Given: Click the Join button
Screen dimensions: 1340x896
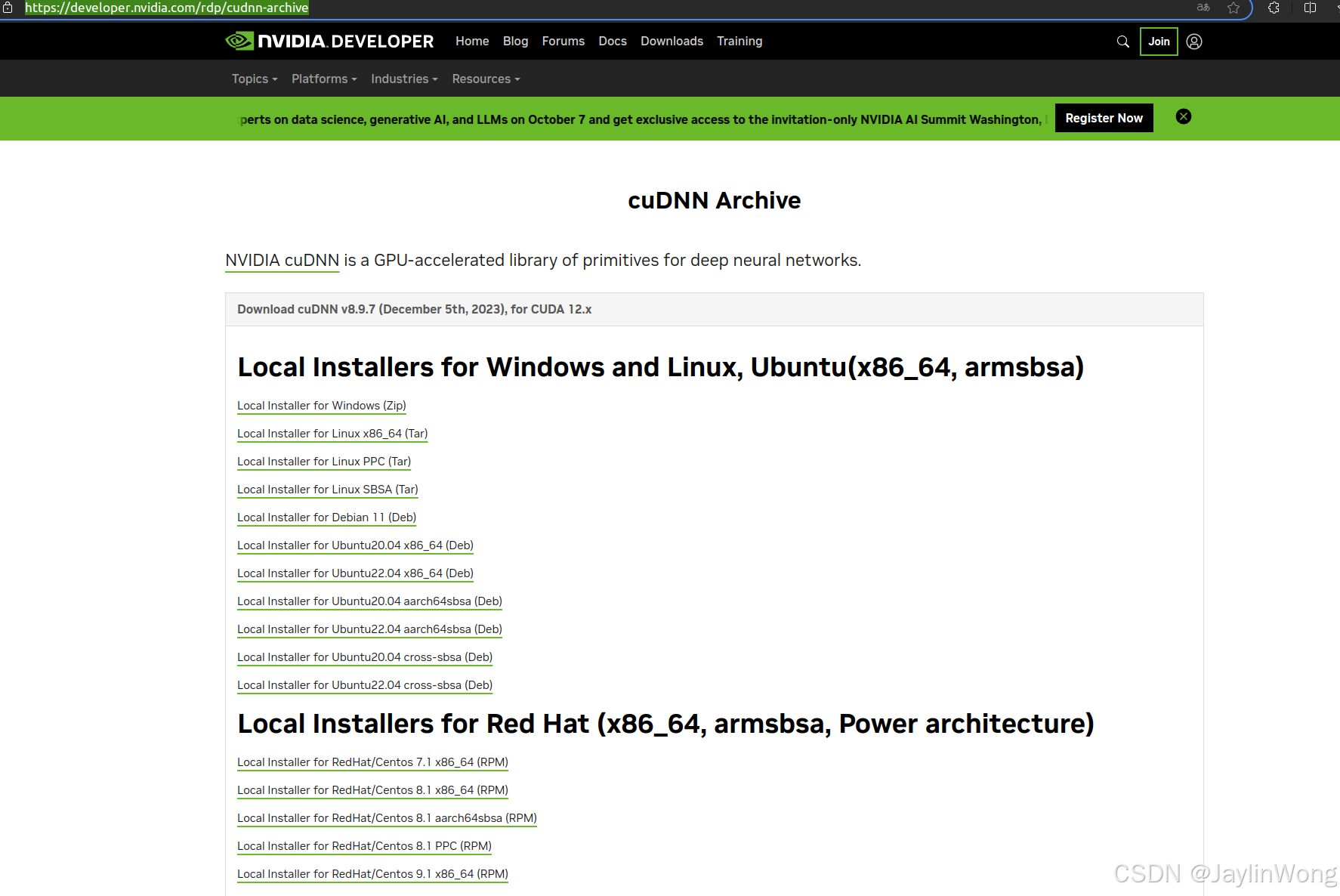Looking at the screenshot, I should (x=1159, y=42).
